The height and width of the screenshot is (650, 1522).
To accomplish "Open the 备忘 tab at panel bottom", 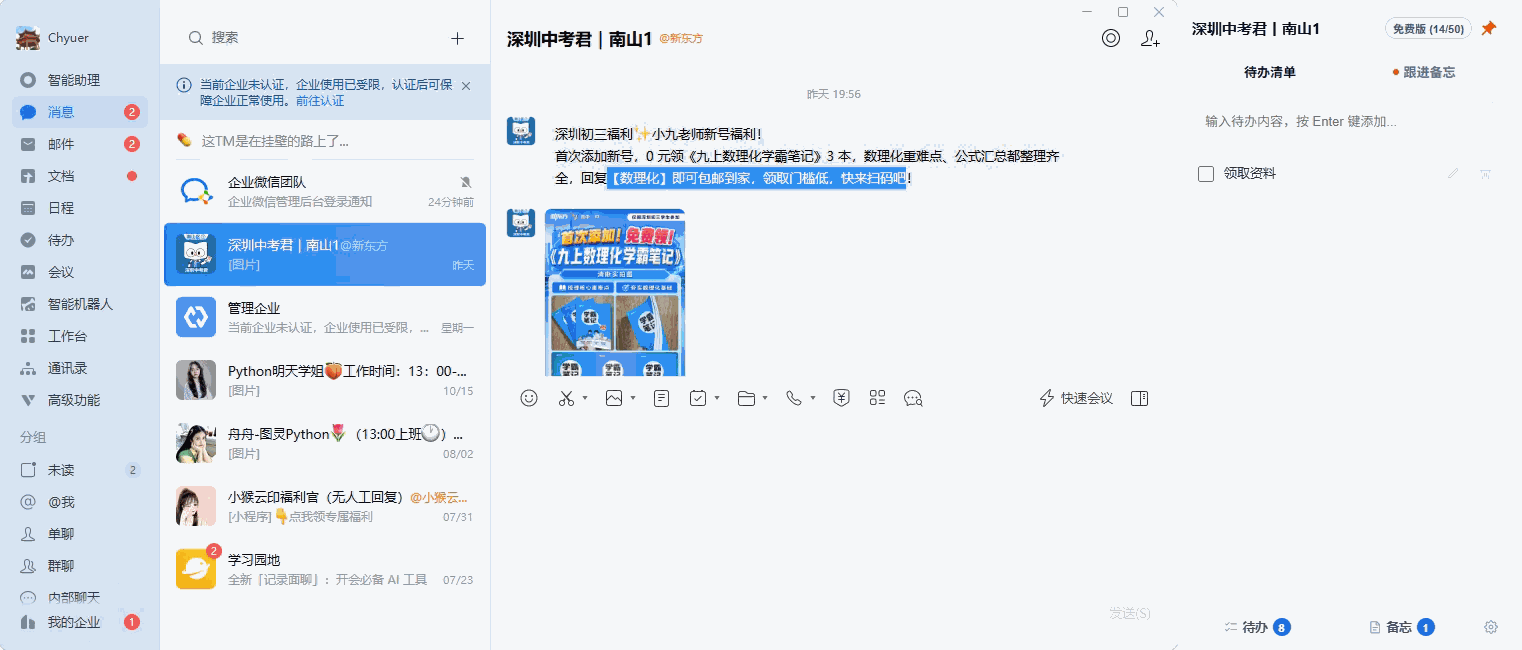I will pyautogui.click(x=1401, y=627).
